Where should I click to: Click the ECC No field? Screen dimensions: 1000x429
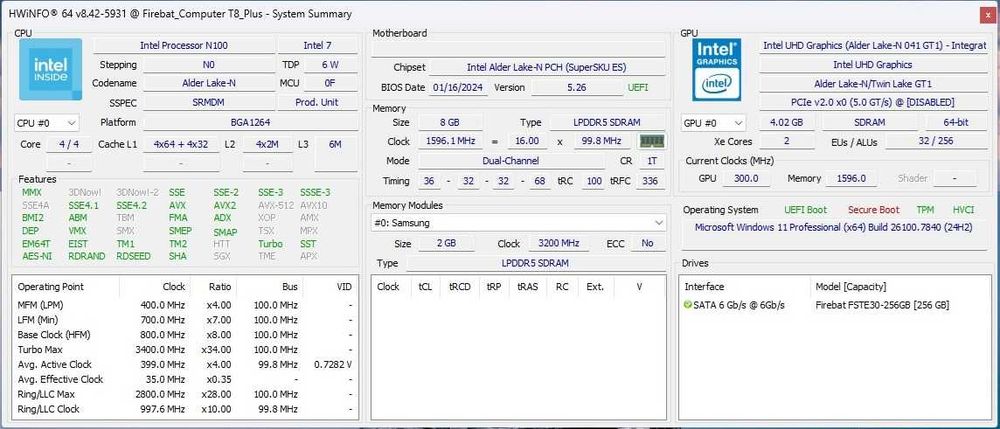(647, 244)
